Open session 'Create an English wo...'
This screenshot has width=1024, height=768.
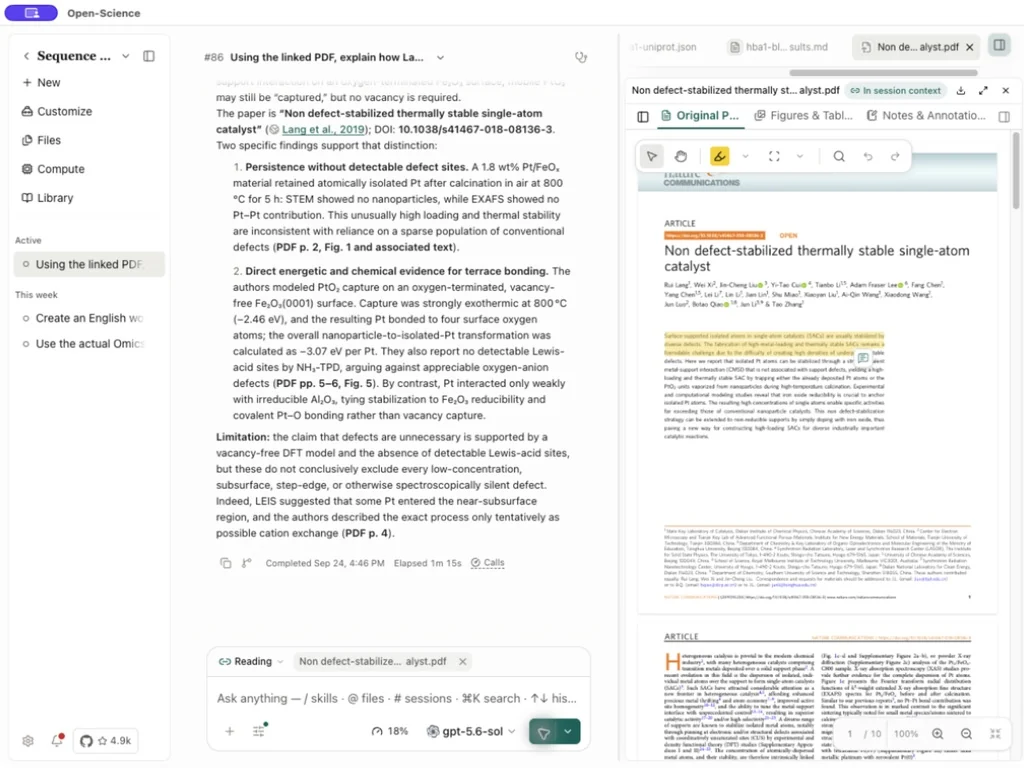coord(89,318)
